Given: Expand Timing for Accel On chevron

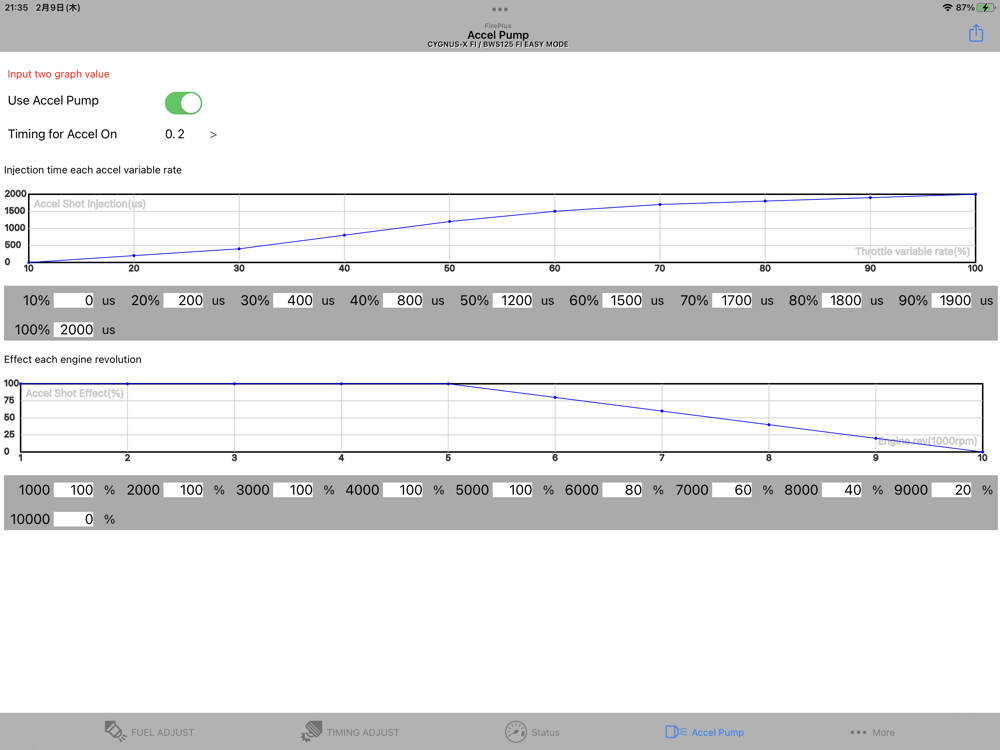Looking at the screenshot, I should [213, 135].
